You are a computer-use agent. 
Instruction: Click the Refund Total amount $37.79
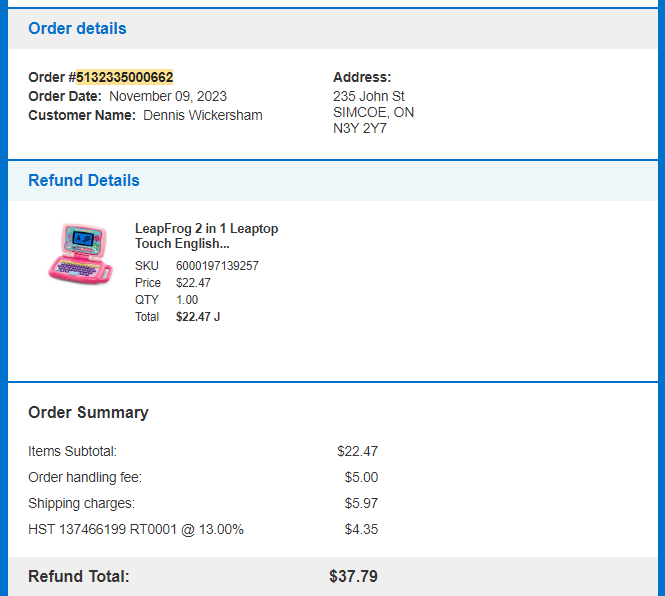(x=353, y=576)
